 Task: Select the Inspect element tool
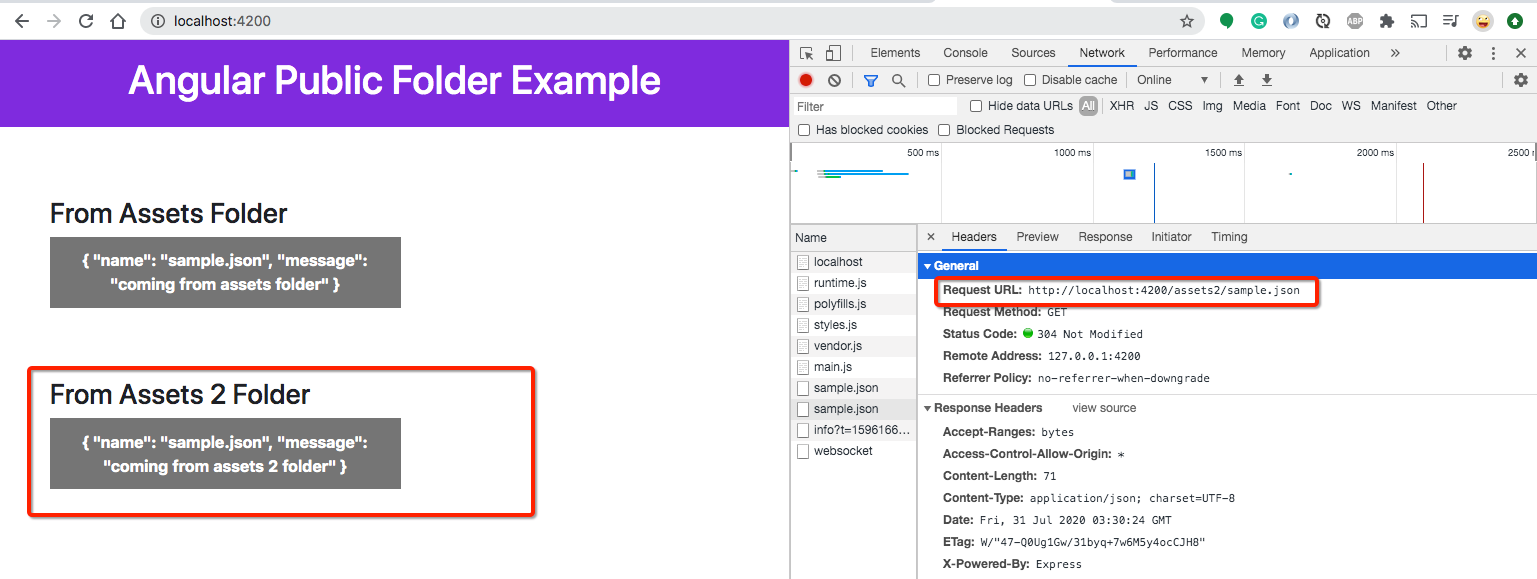[806, 52]
